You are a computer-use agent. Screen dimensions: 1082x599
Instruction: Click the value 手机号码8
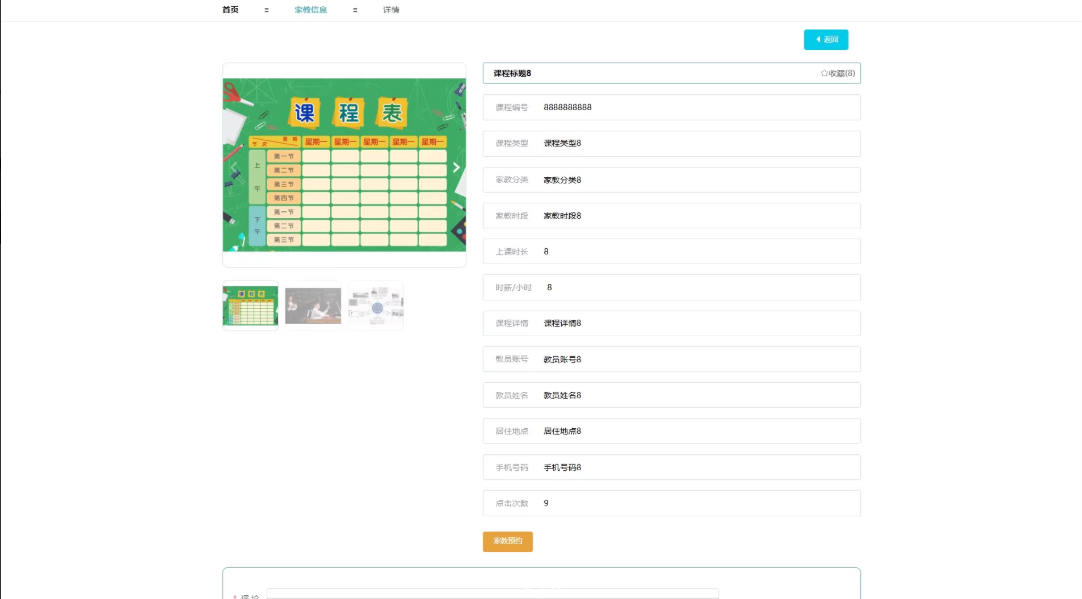(x=562, y=468)
